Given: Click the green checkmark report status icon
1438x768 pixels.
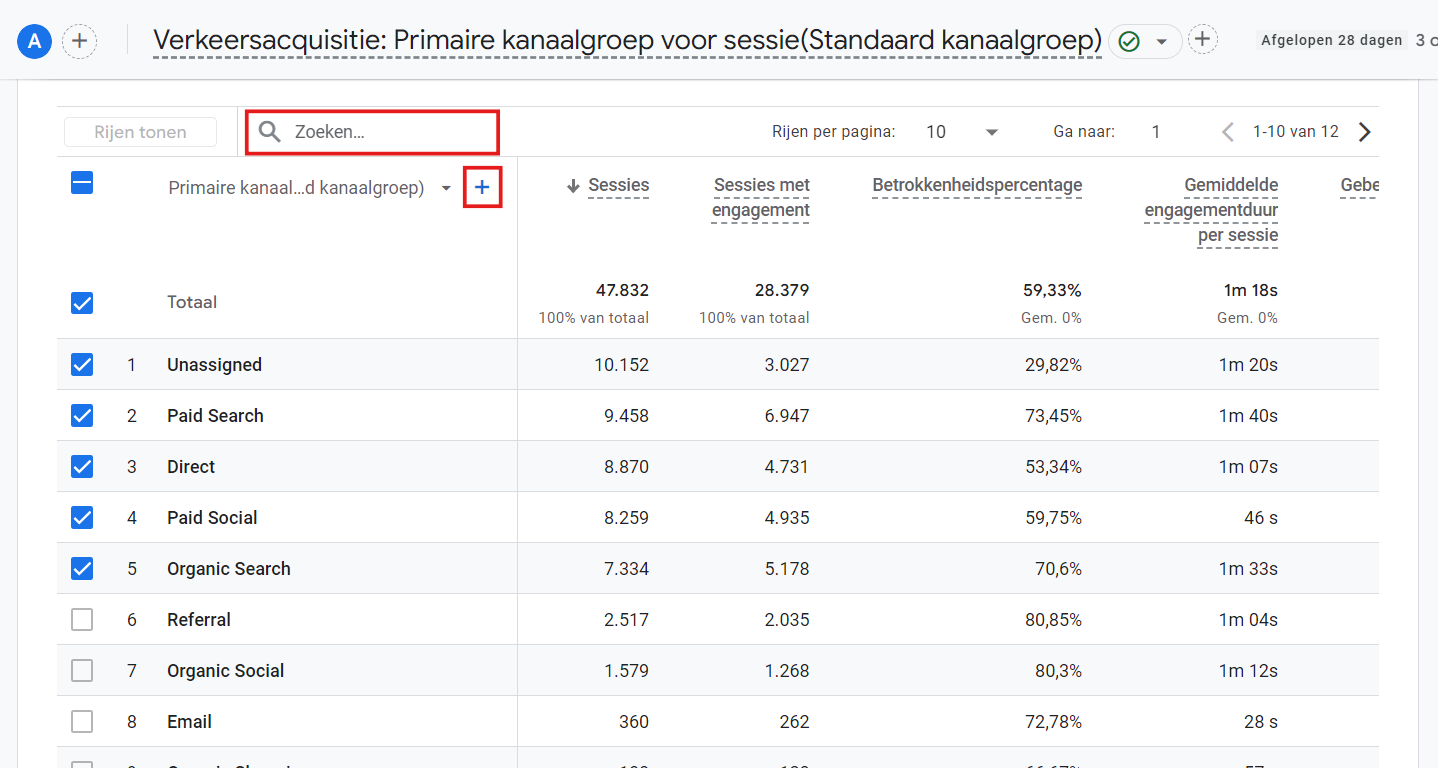Looking at the screenshot, I should (x=1129, y=41).
